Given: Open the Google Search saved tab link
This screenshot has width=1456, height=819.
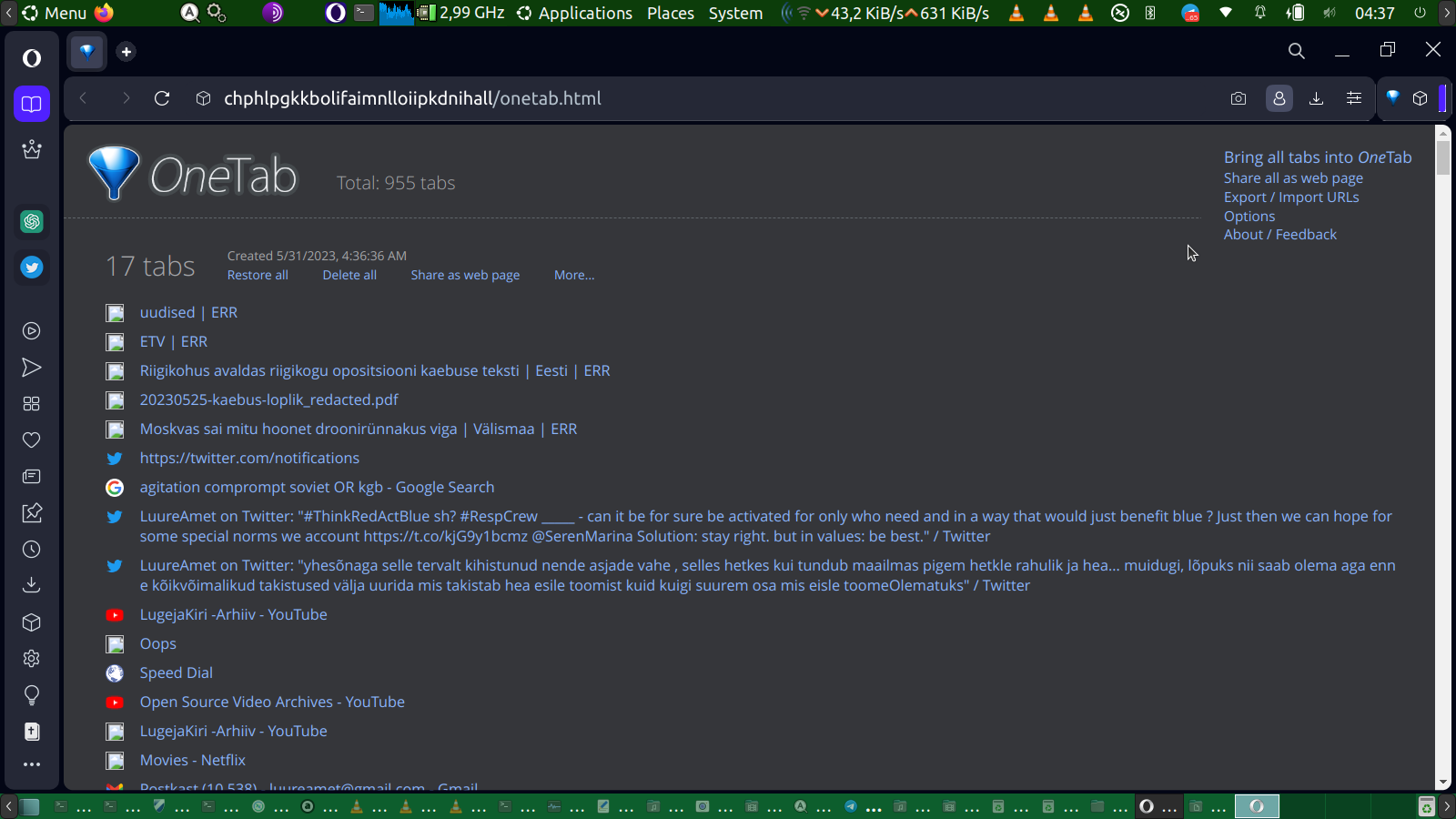Looking at the screenshot, I should tap(317, 487).
